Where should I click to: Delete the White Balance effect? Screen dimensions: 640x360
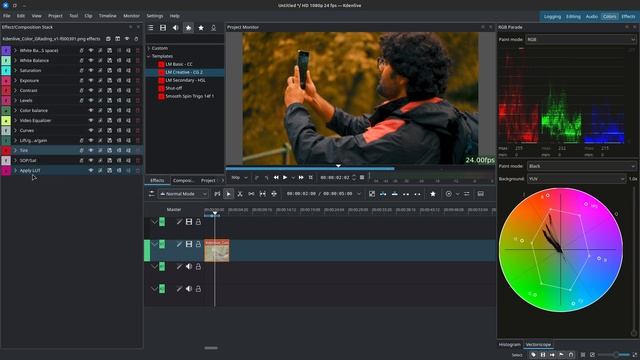coord(138,60)
